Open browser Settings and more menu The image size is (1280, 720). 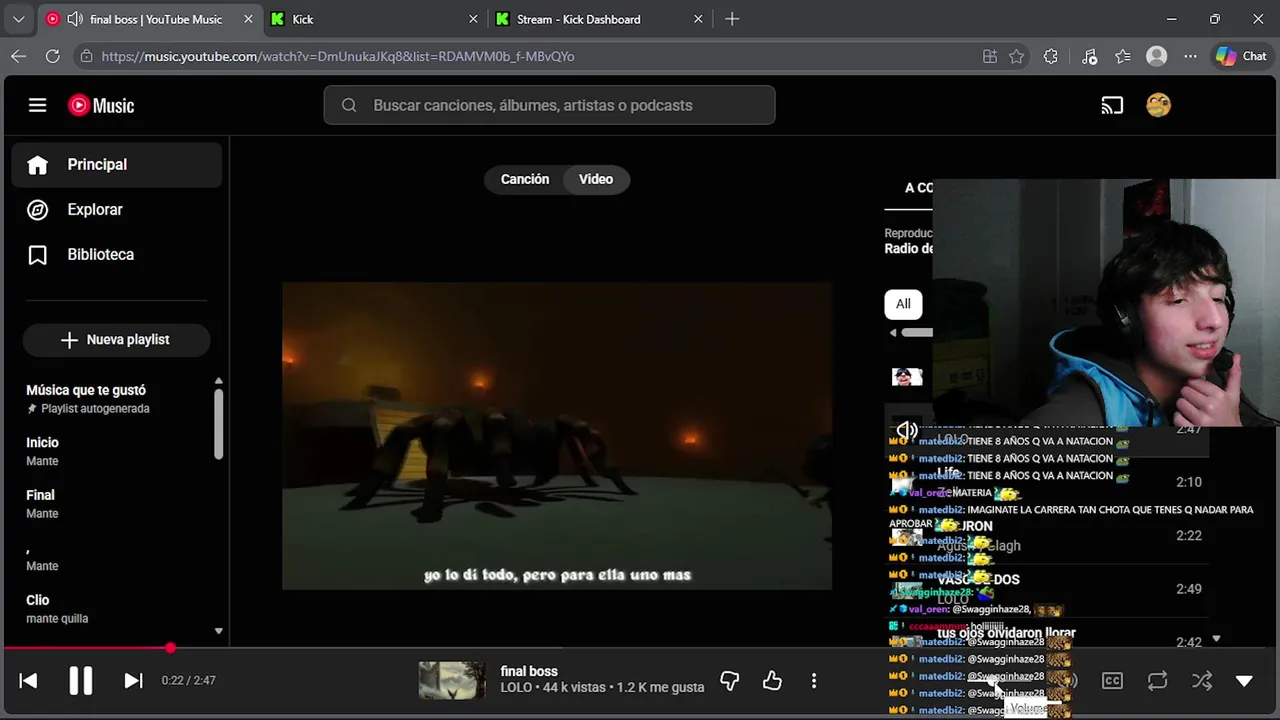tap(1190, 56)
